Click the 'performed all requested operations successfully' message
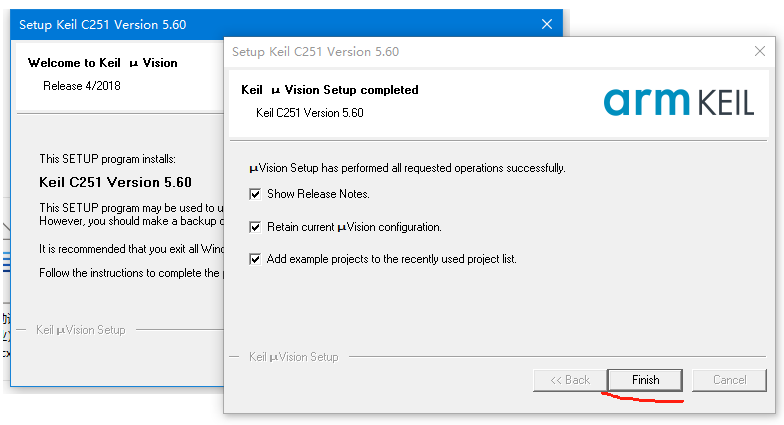Viewport: 784px width, 425px height. pyautogui.click(x=407, y=168)
